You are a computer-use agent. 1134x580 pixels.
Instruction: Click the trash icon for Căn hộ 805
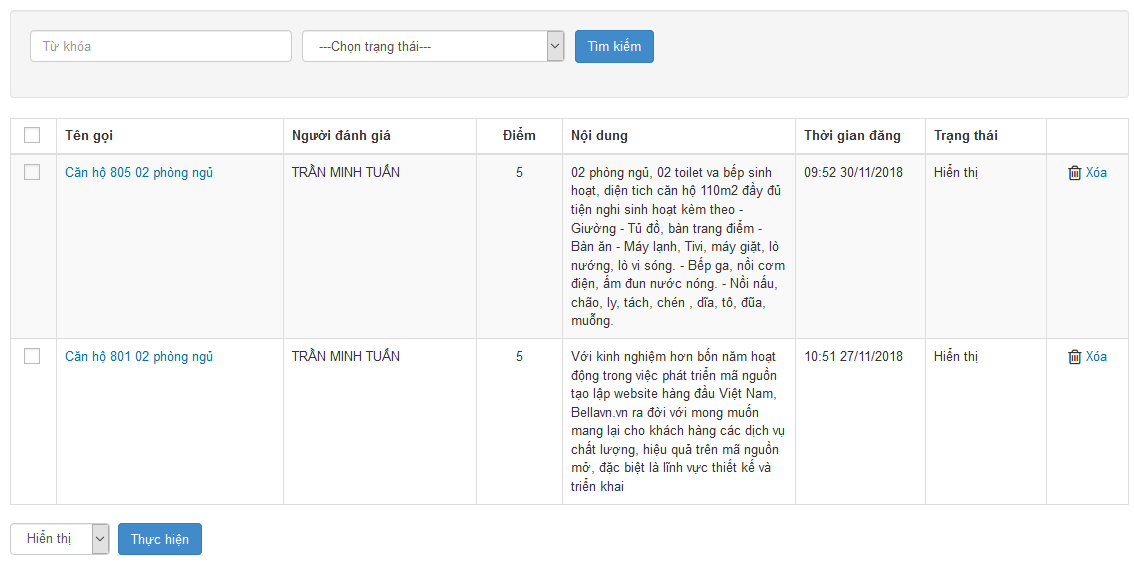[1075, 173]
